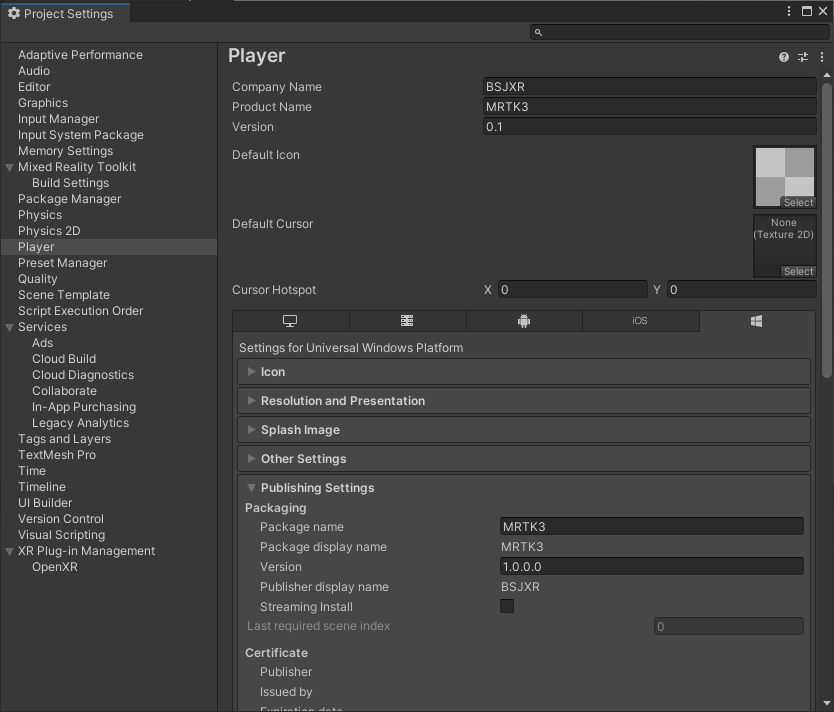Open the Android platform settings tab
The image size is (834, 712).
pyautogui.click(x=524, y=321)
